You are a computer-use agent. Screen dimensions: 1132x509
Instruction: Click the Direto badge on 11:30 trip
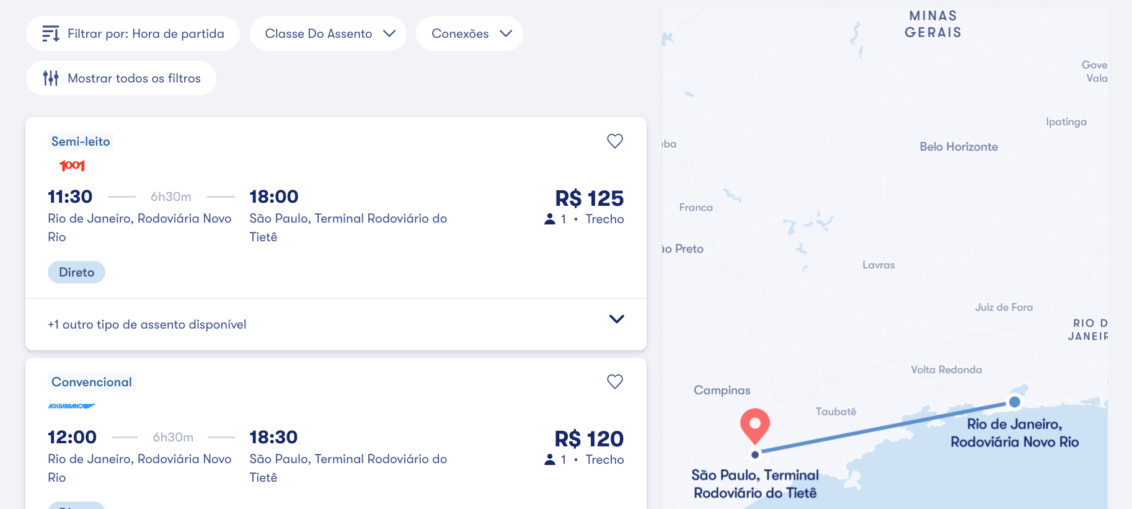[76, 272]
